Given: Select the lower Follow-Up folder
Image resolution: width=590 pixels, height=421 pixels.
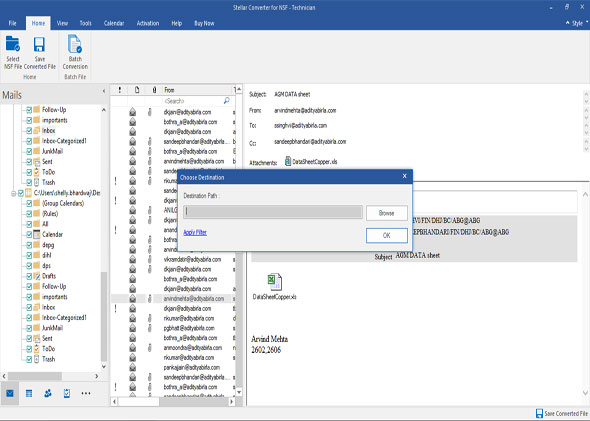Looking at the screenshot, I should 54,286.
